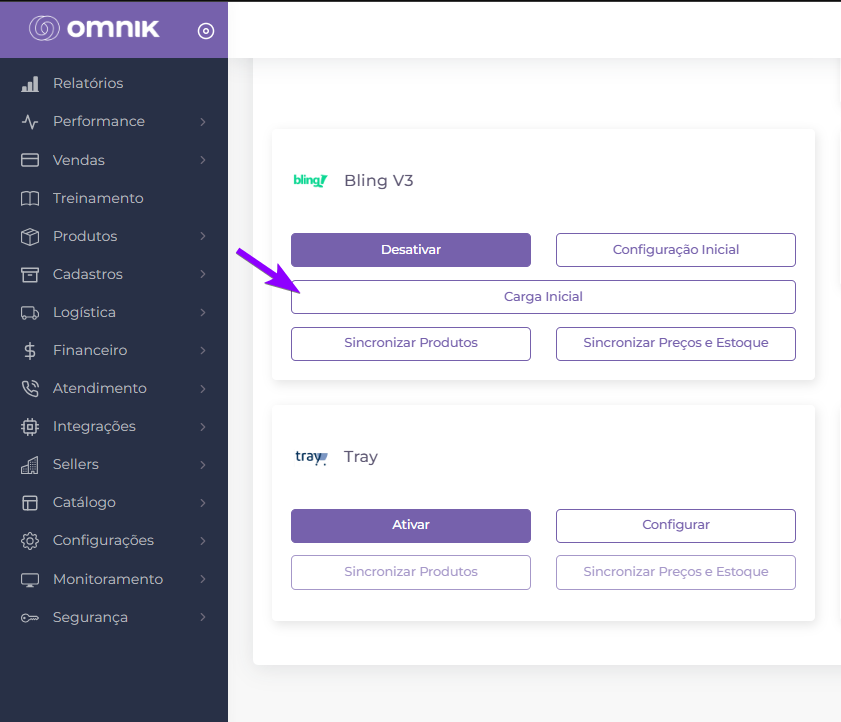This screenshot has width=841, height=722.
Task: Click the Tray card title text
Action: click(x=361, y=457)
